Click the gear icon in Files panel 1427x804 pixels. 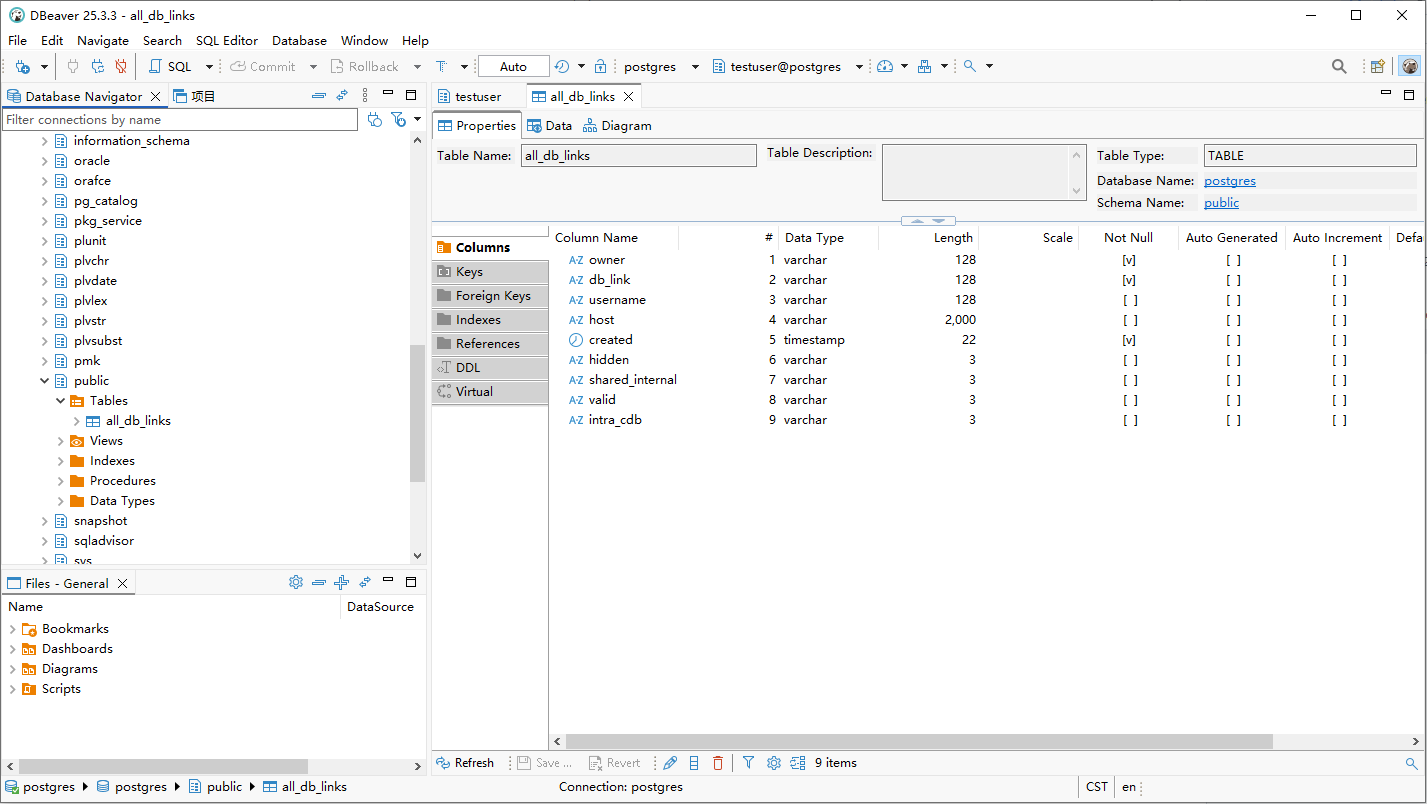tap(295, 583)
